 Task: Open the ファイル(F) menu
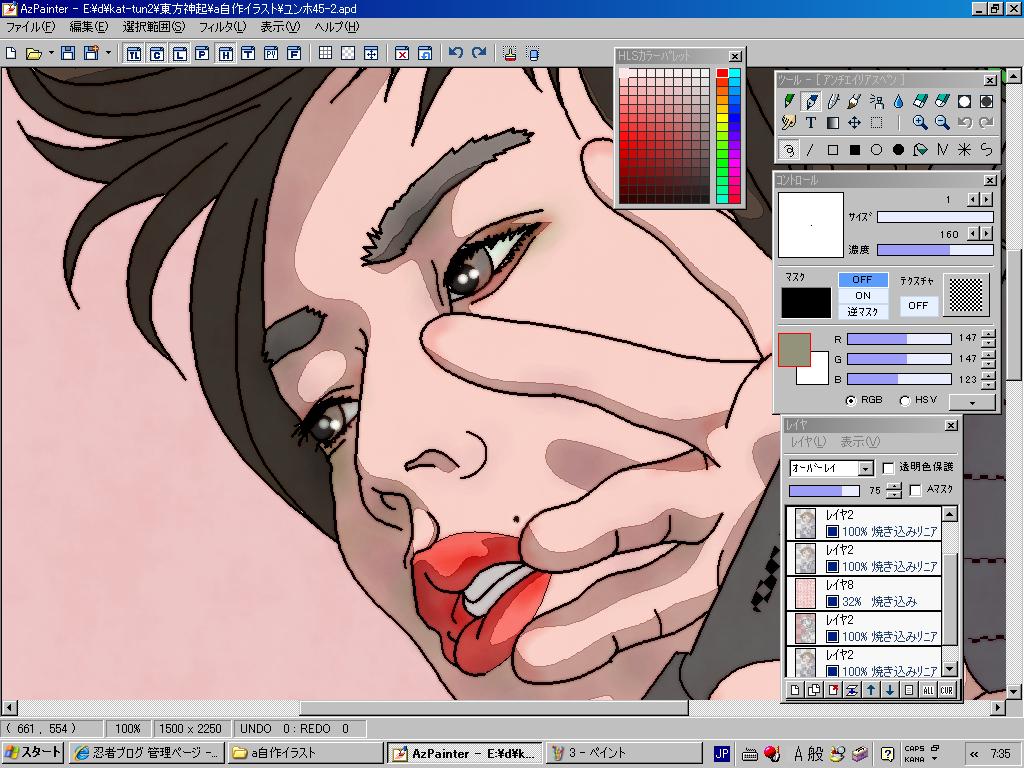pos(30,27)
